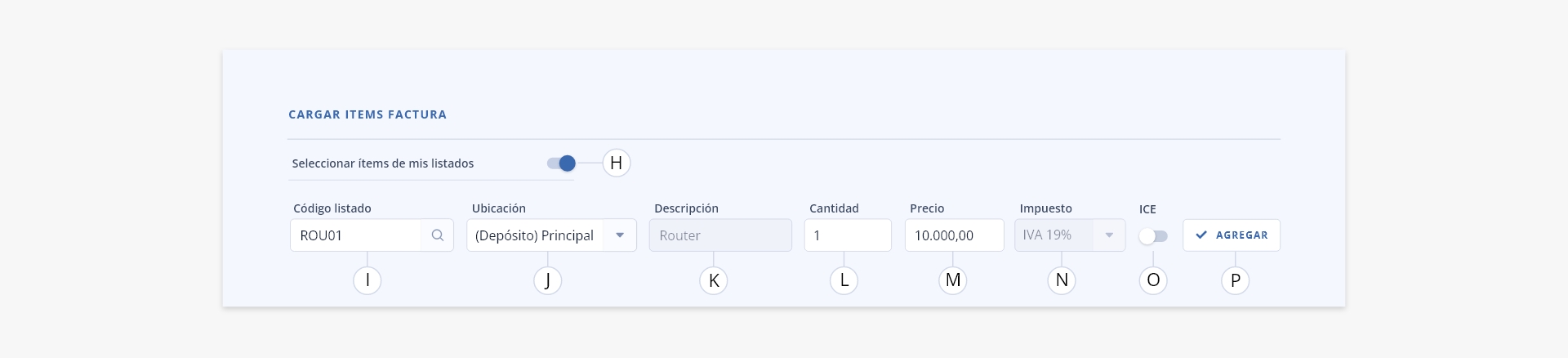
Task: Click the circled K annotation marker
Action: [x=714, y=280]
